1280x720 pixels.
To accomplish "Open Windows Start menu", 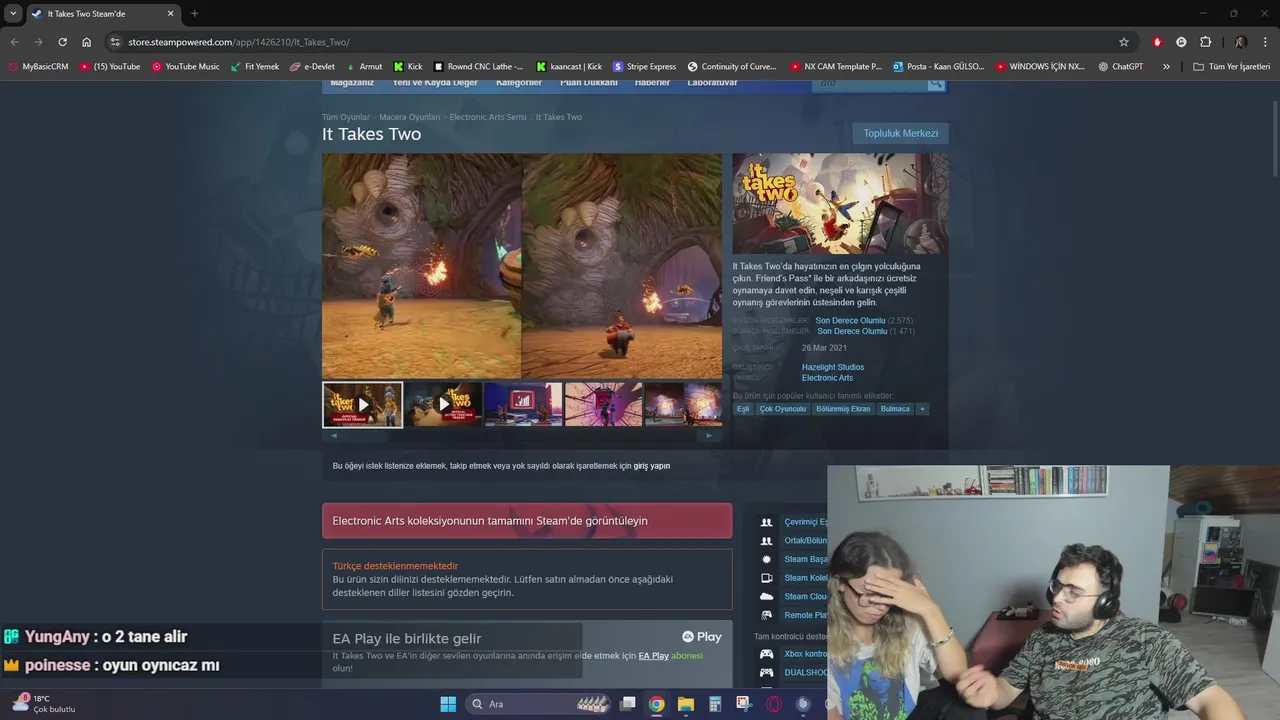I will pyautogui.click(x=448, y=704).
